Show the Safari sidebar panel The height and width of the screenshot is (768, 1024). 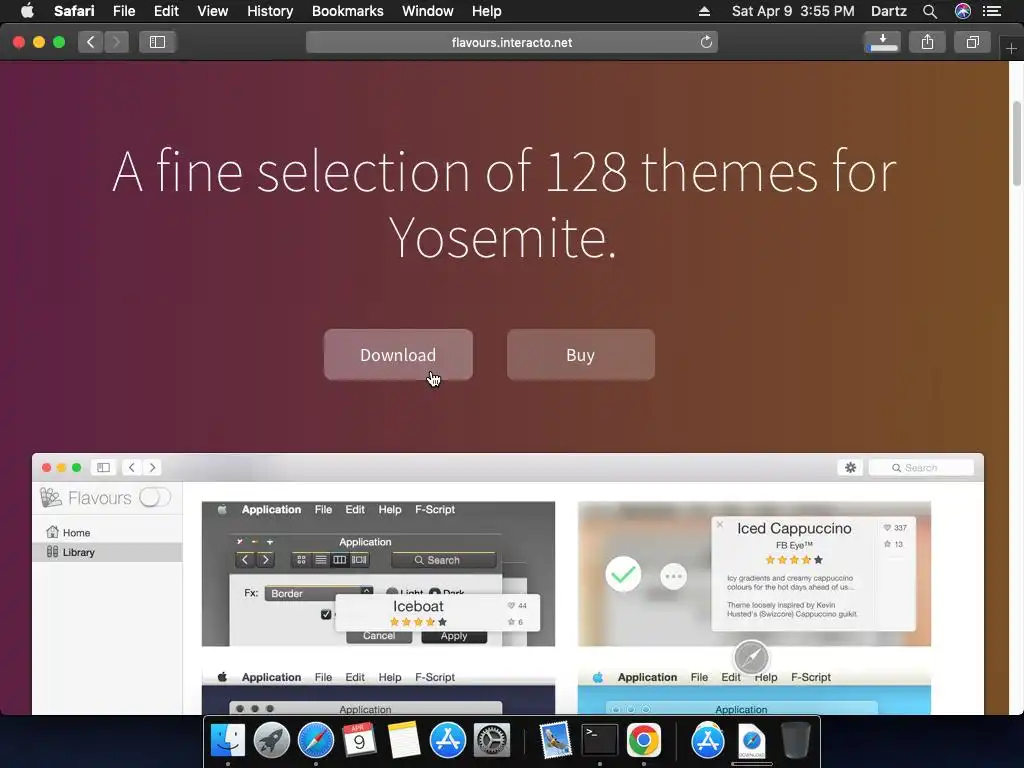click(x=157, y=42)
